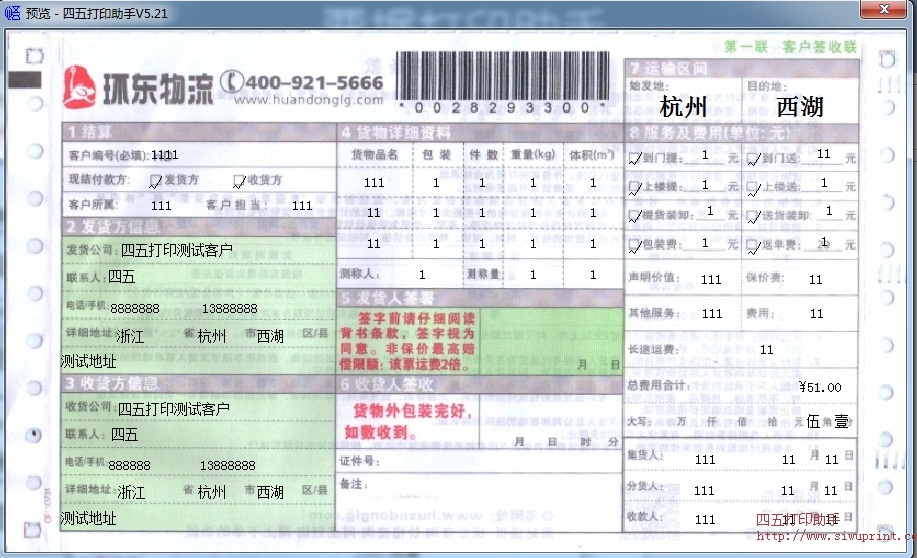Click the 收款人 value 111
Screen dimensions: 917x558
pyautogui.click(x=705, y=519)
